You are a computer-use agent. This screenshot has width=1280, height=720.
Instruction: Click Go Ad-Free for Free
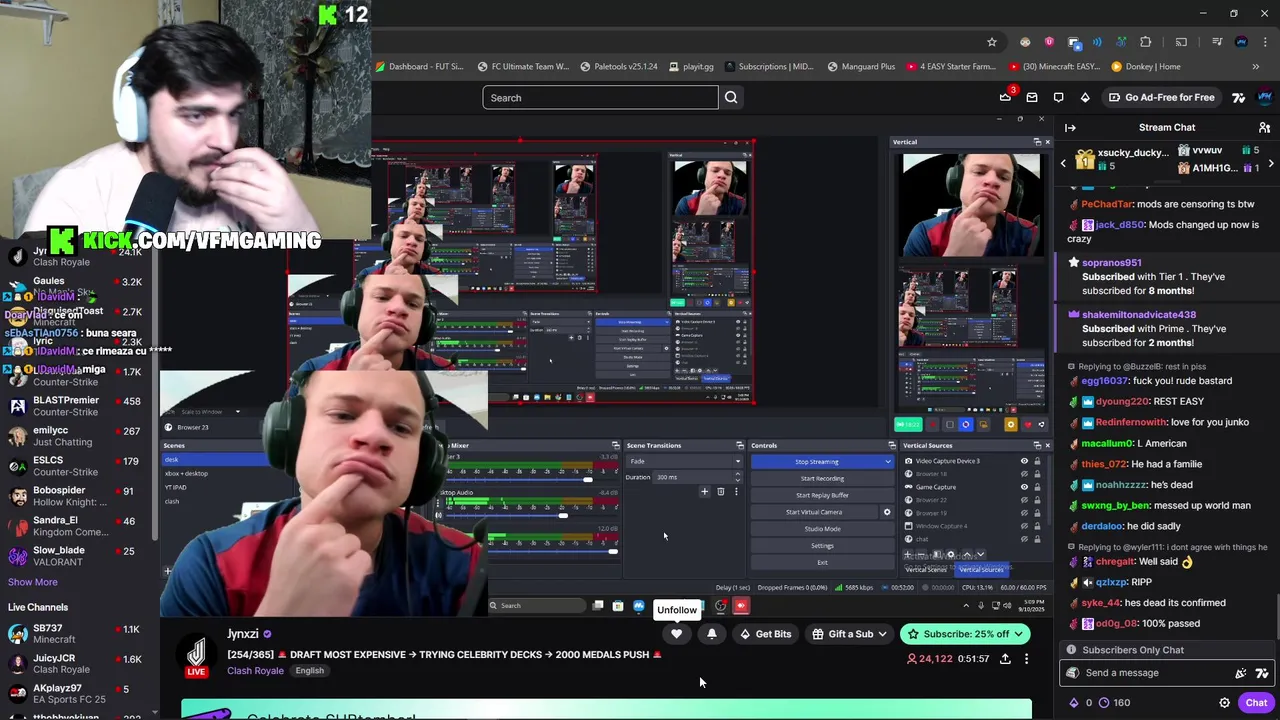click(x=1160, y=98)
